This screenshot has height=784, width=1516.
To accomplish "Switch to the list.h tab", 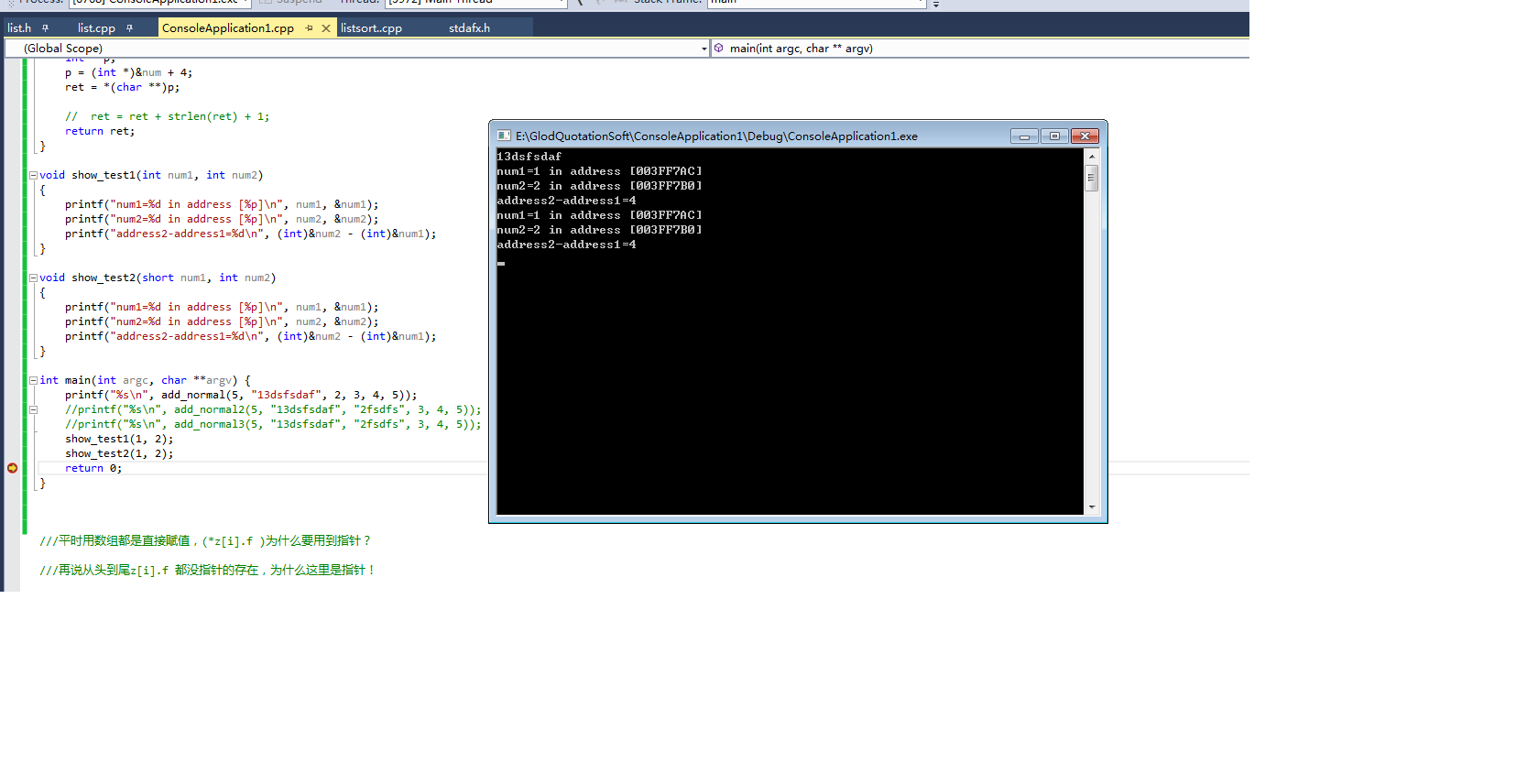I will (x=19, y=28).
